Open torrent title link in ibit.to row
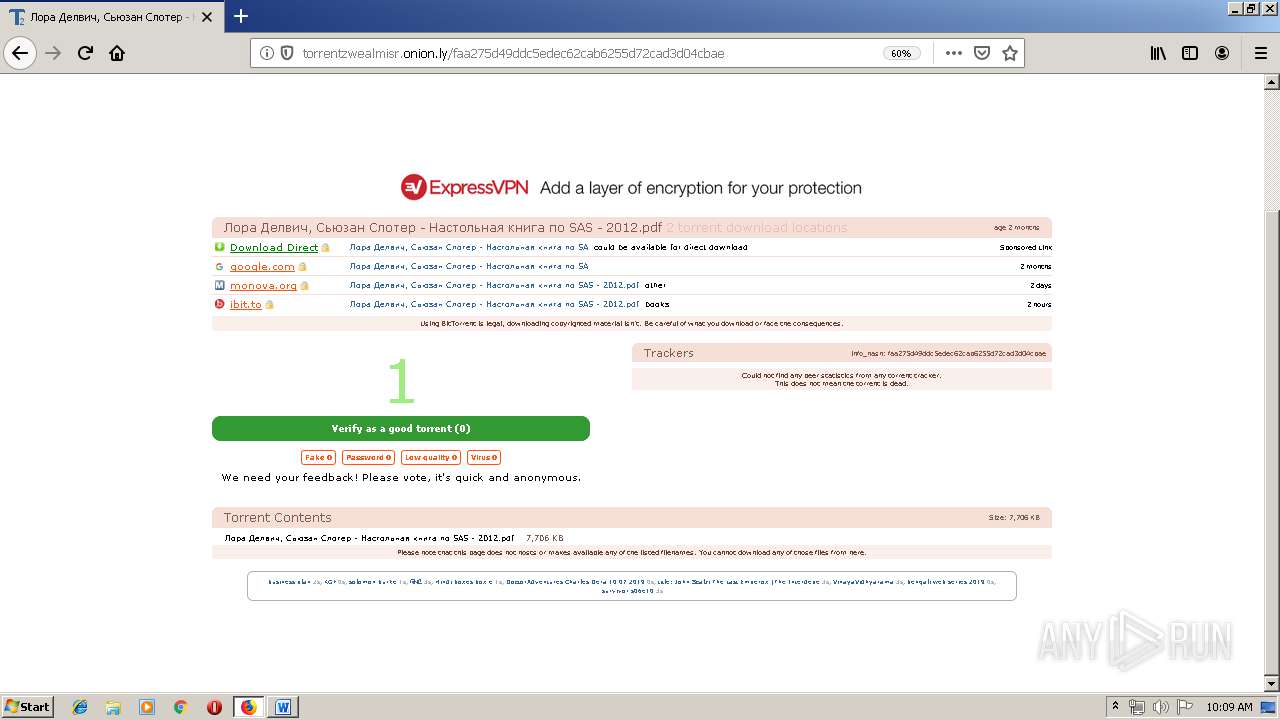 click(494, 304)
